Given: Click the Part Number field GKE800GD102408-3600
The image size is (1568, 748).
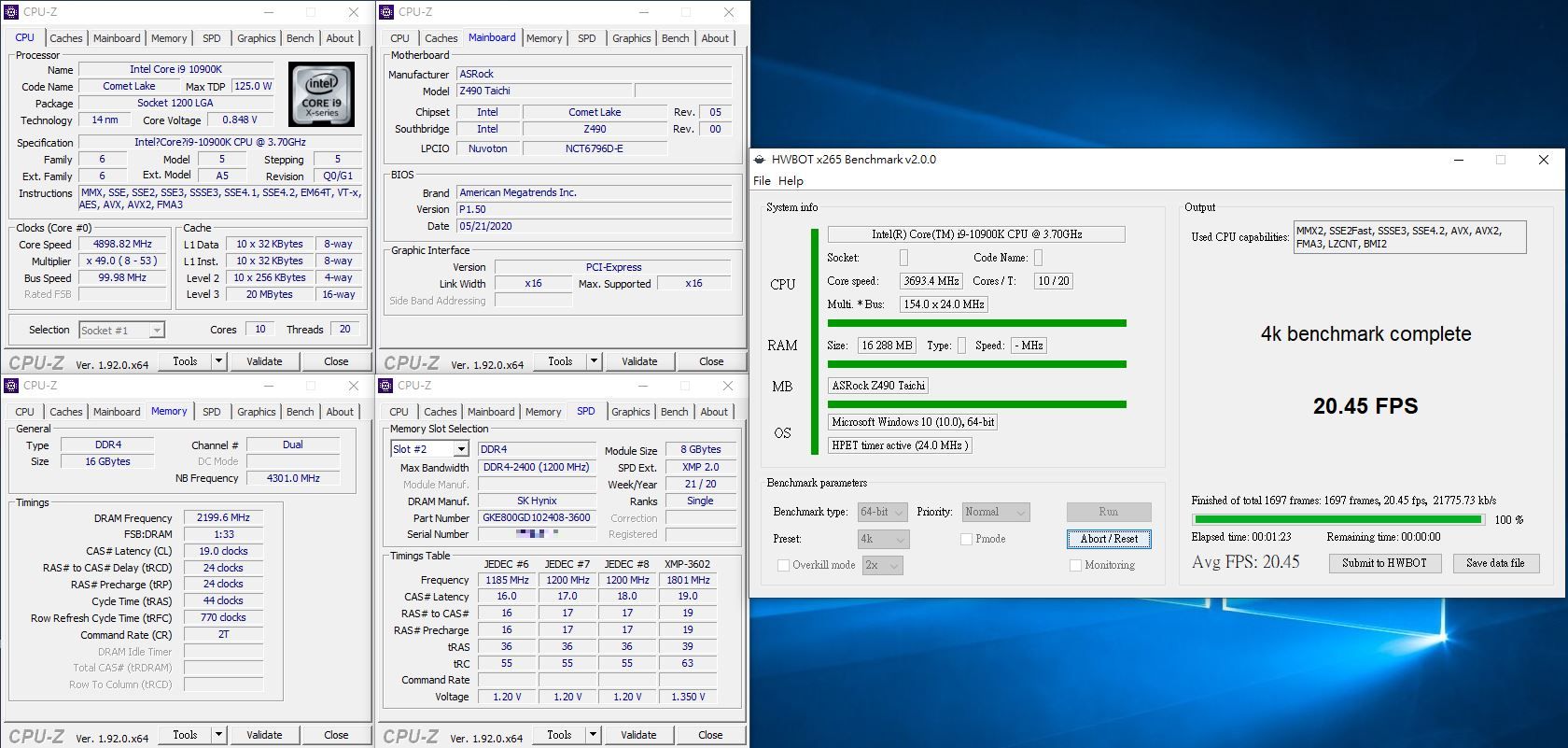Looking at the screenshot, I should [537, 518].
